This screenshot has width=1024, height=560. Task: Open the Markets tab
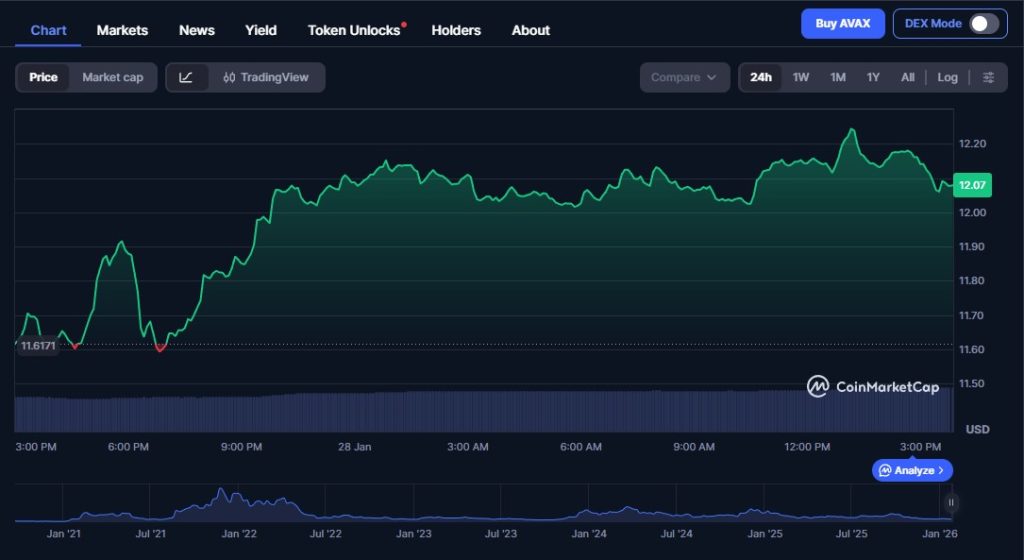click(x=122, y=30)
